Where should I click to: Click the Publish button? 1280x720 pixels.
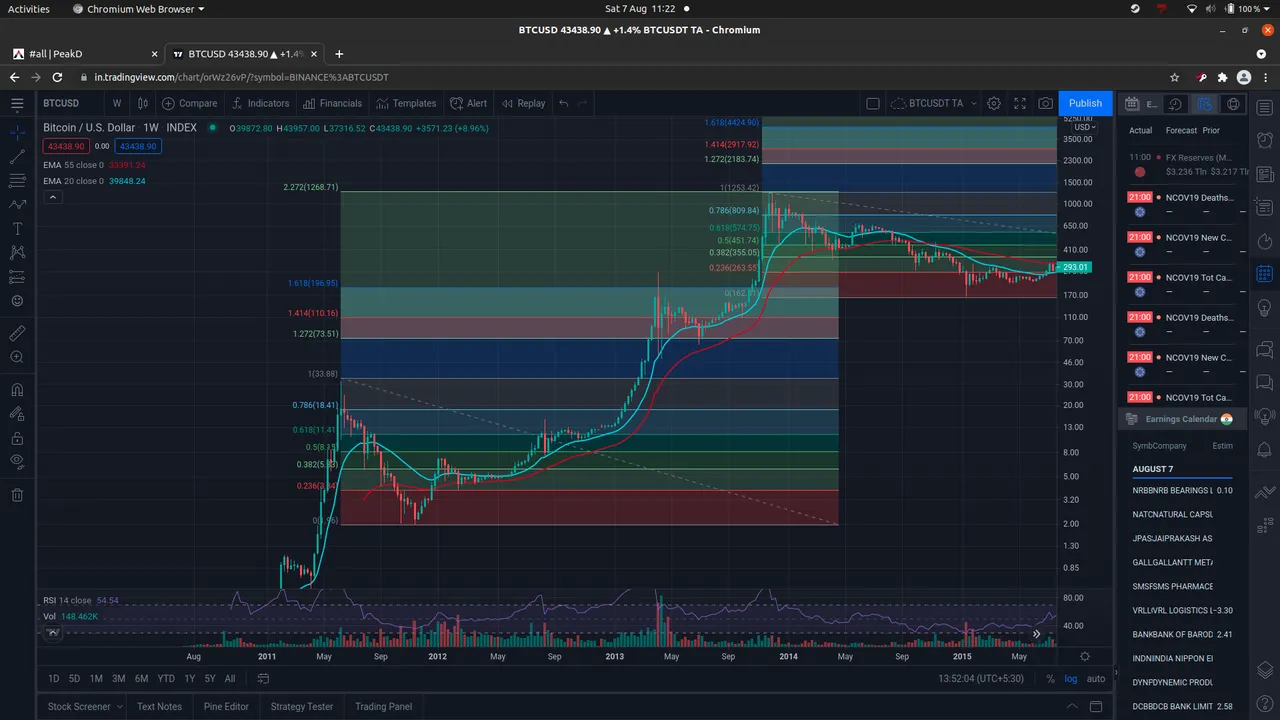[x=1085, y=103]
